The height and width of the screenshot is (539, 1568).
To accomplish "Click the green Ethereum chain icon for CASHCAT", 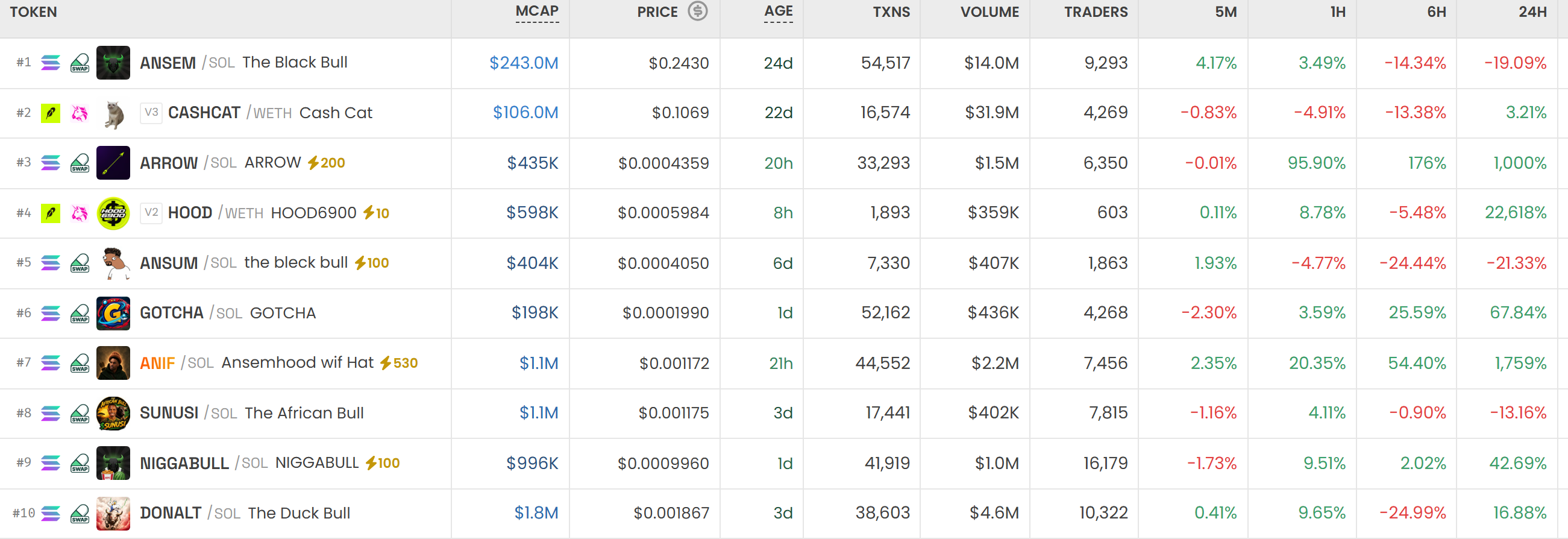I will point(51,113).
